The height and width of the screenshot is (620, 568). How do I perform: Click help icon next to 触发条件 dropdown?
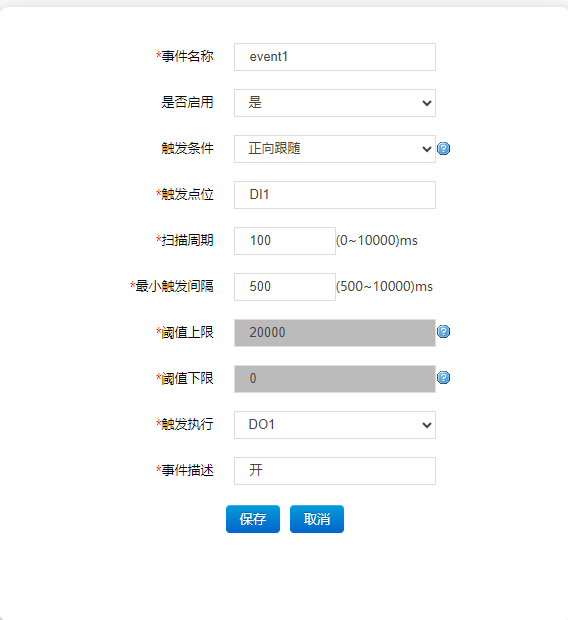pos(443,149)
